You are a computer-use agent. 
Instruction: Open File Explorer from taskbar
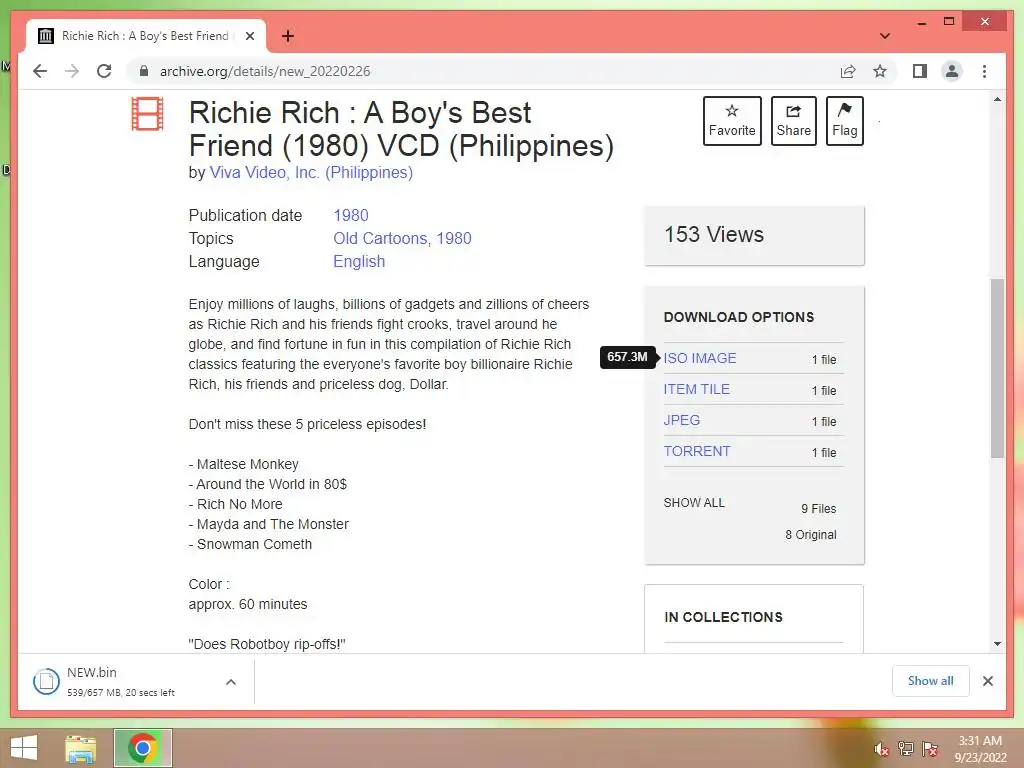click(81, 748)
